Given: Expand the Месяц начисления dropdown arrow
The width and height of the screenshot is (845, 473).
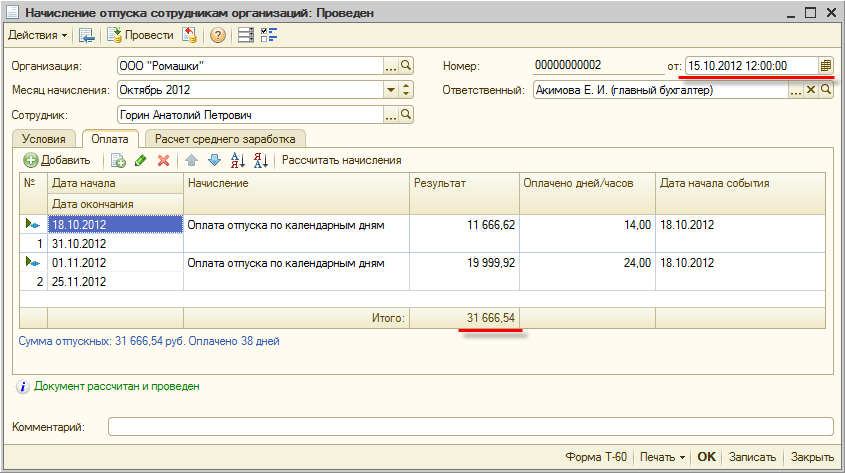Looking at the screenshot, I should point(391,90).
